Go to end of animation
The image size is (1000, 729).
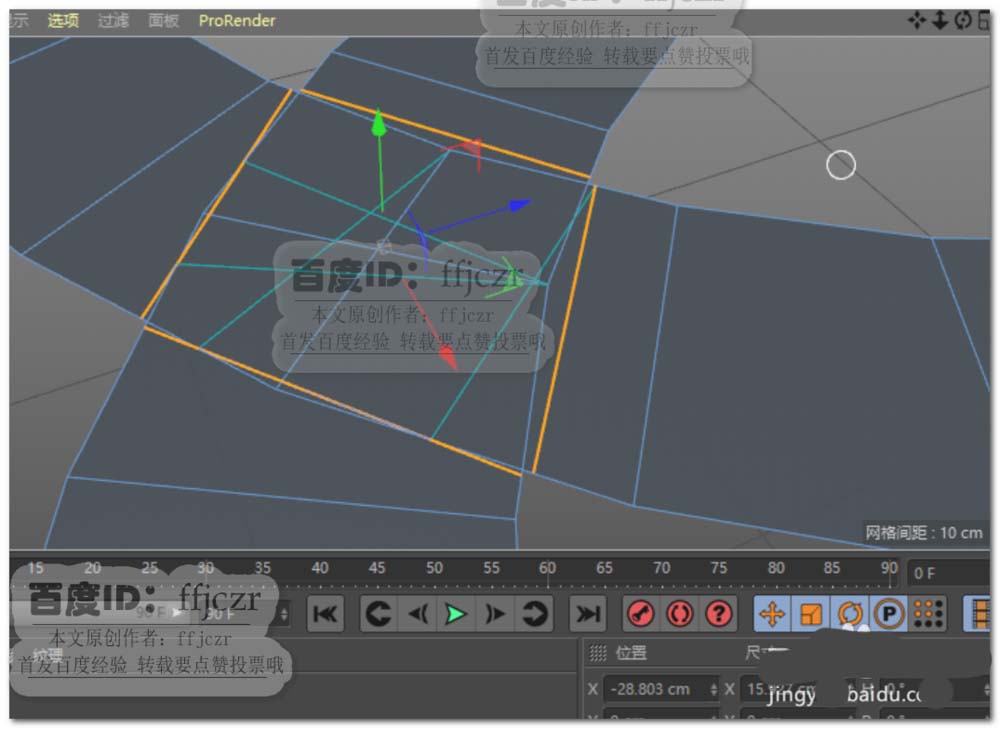tap(587, 614)
